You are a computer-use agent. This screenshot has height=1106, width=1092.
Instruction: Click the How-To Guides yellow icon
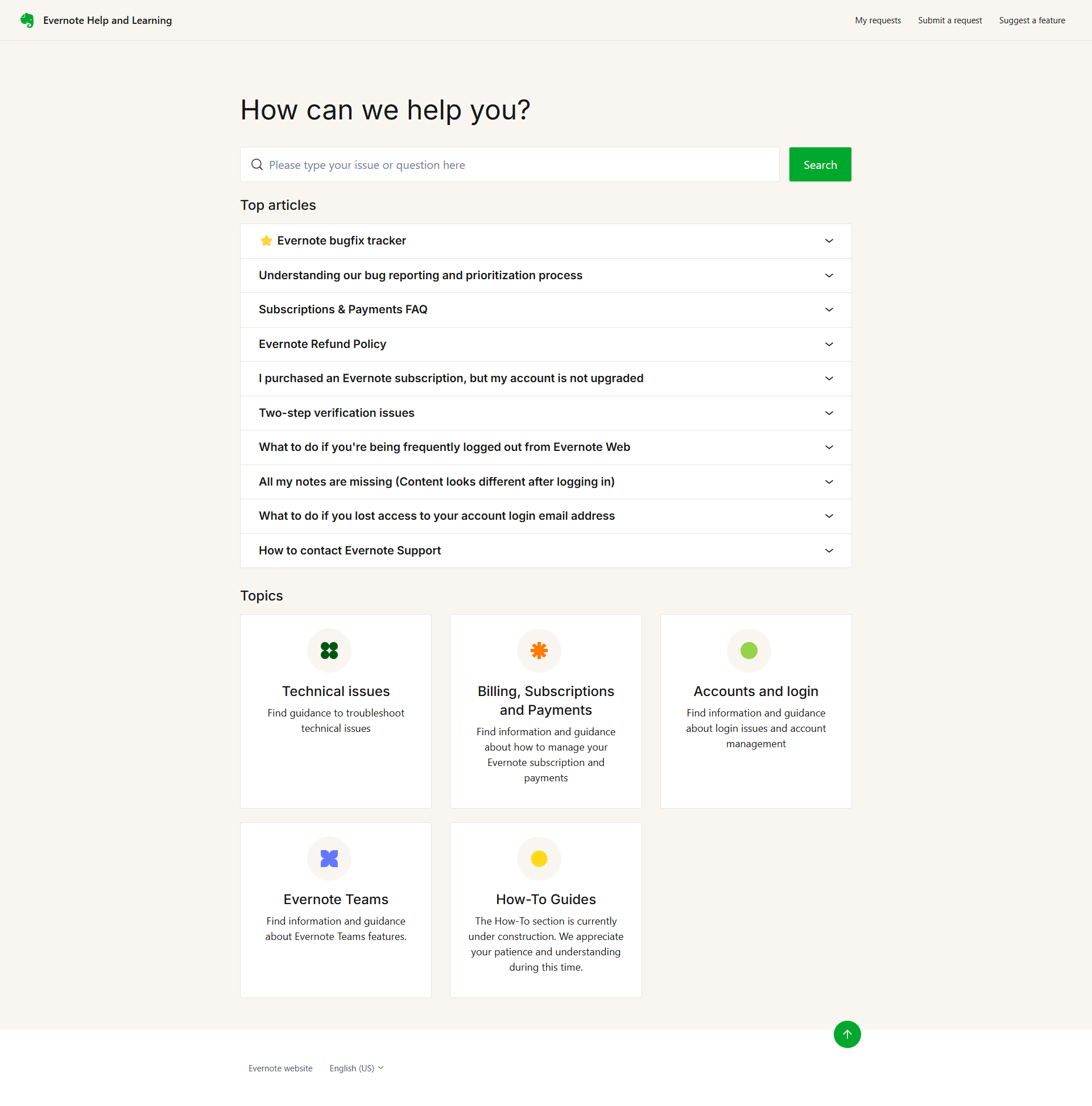[x=539, y=858]
